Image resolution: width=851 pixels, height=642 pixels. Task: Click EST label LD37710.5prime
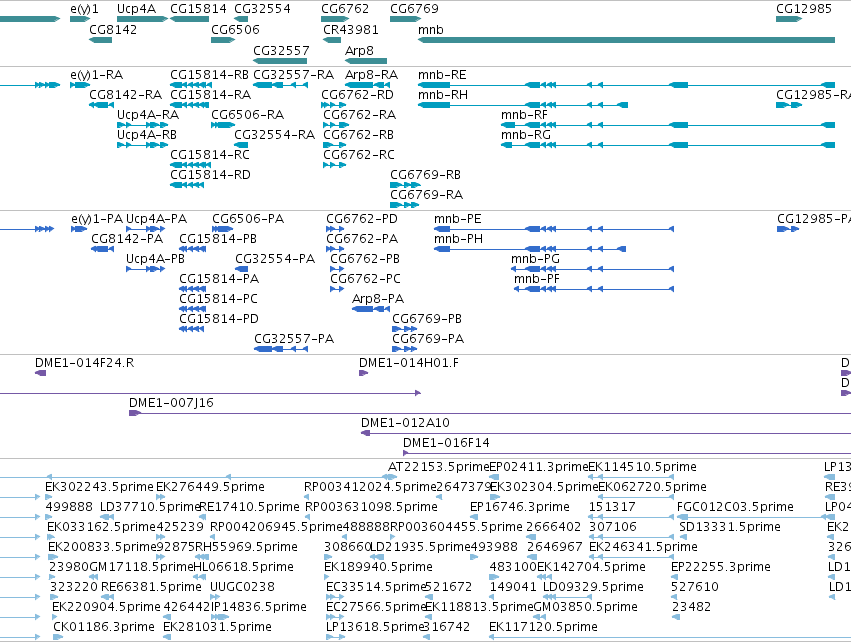point(150,507)
